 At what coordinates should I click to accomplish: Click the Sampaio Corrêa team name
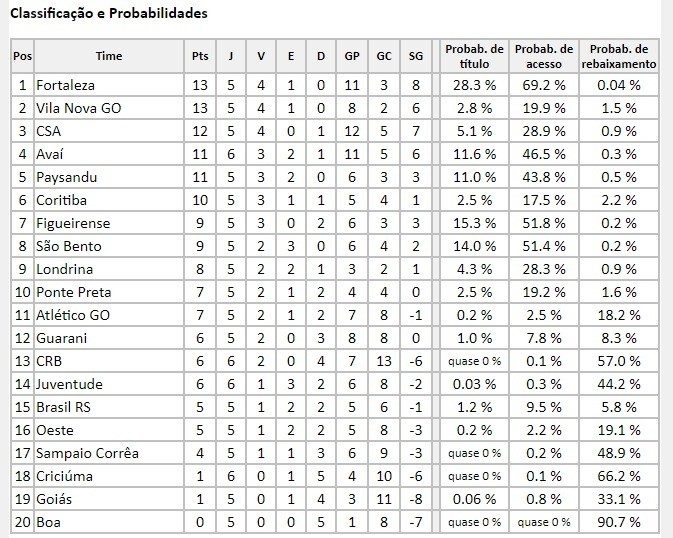pos(88,453)
